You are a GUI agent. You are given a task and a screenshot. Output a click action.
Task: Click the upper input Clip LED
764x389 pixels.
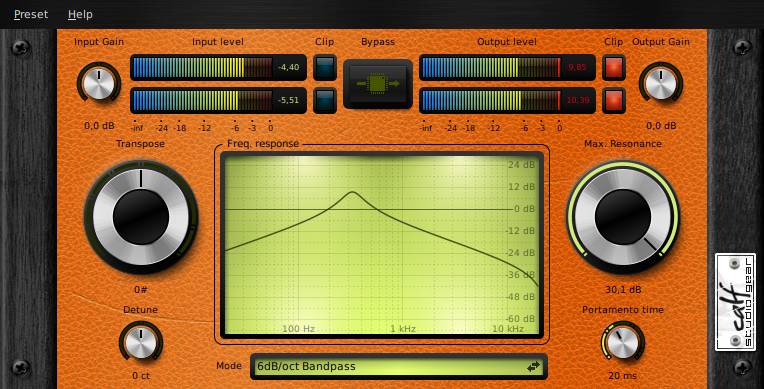tap(325, 68)
